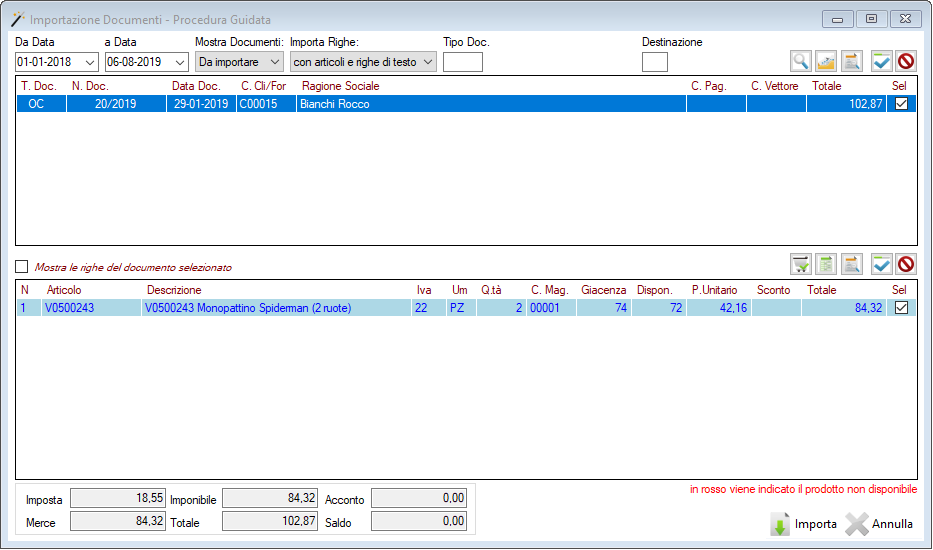Toggle Sel checkbox for document 20/2019
This screenshot has width=933, height=550.
[901, 104]
